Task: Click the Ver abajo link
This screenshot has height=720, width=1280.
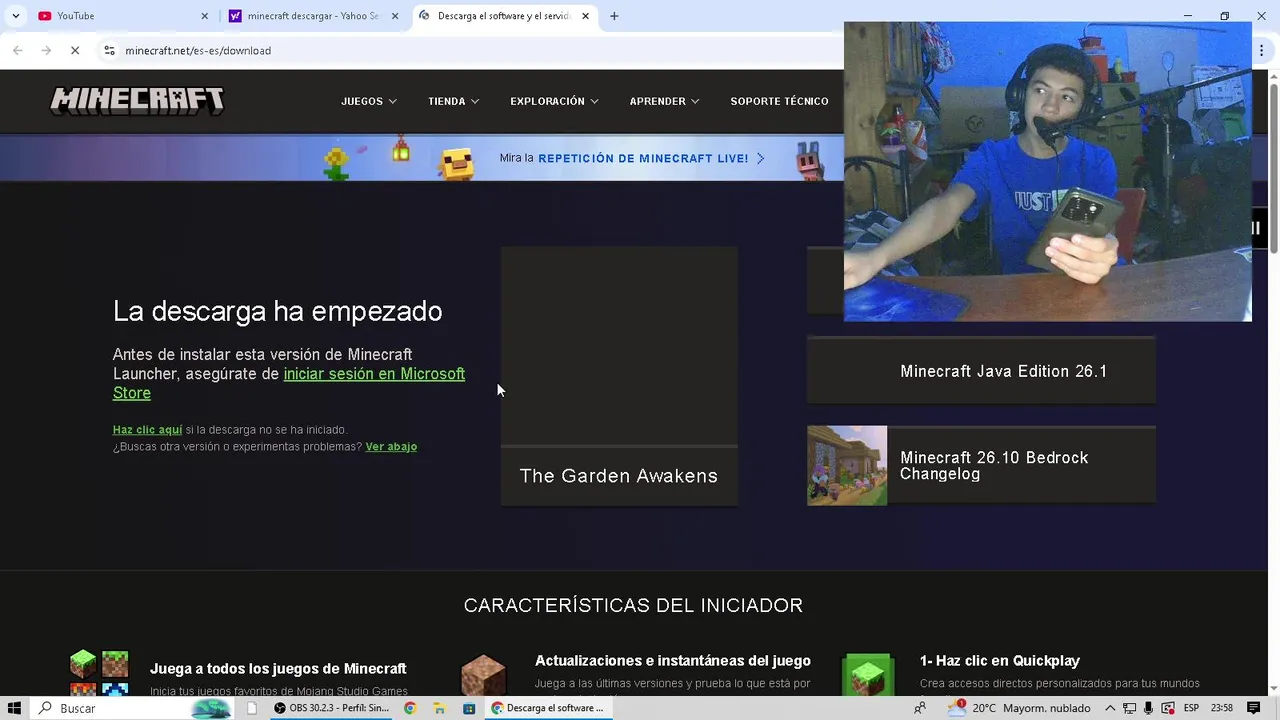Action: click(391, 447)
